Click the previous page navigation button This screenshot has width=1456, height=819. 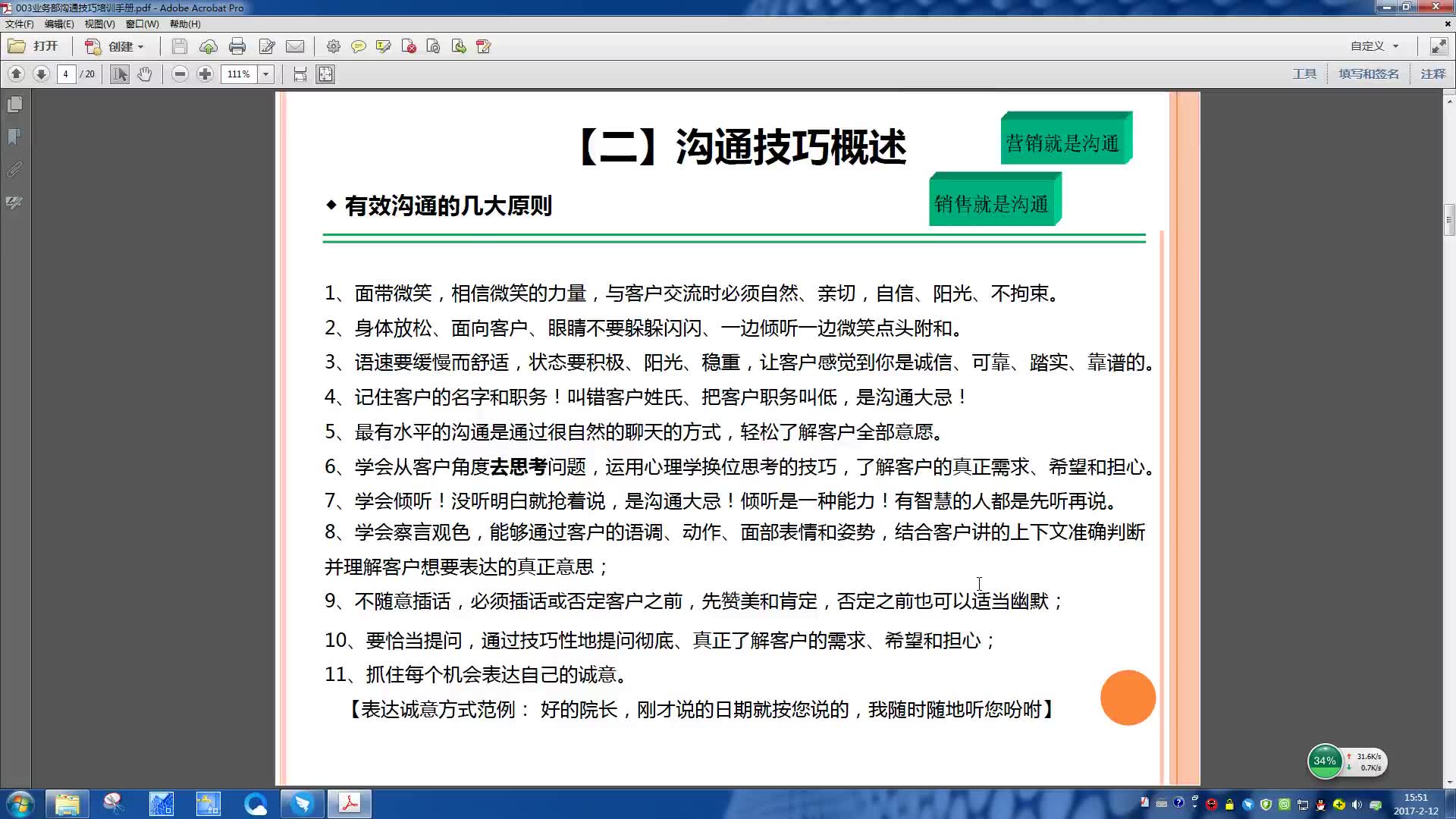pos(16,74)
